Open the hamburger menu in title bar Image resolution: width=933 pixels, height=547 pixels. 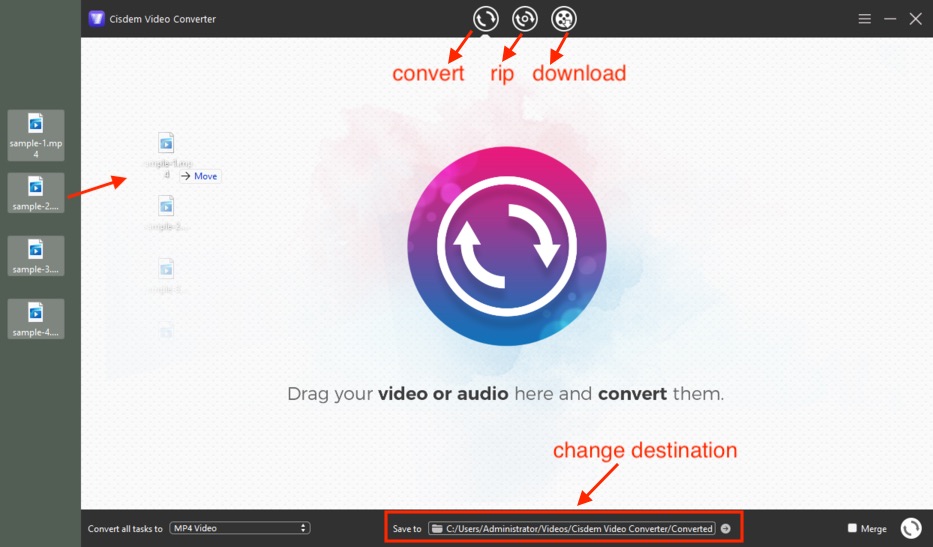[865, 19]
